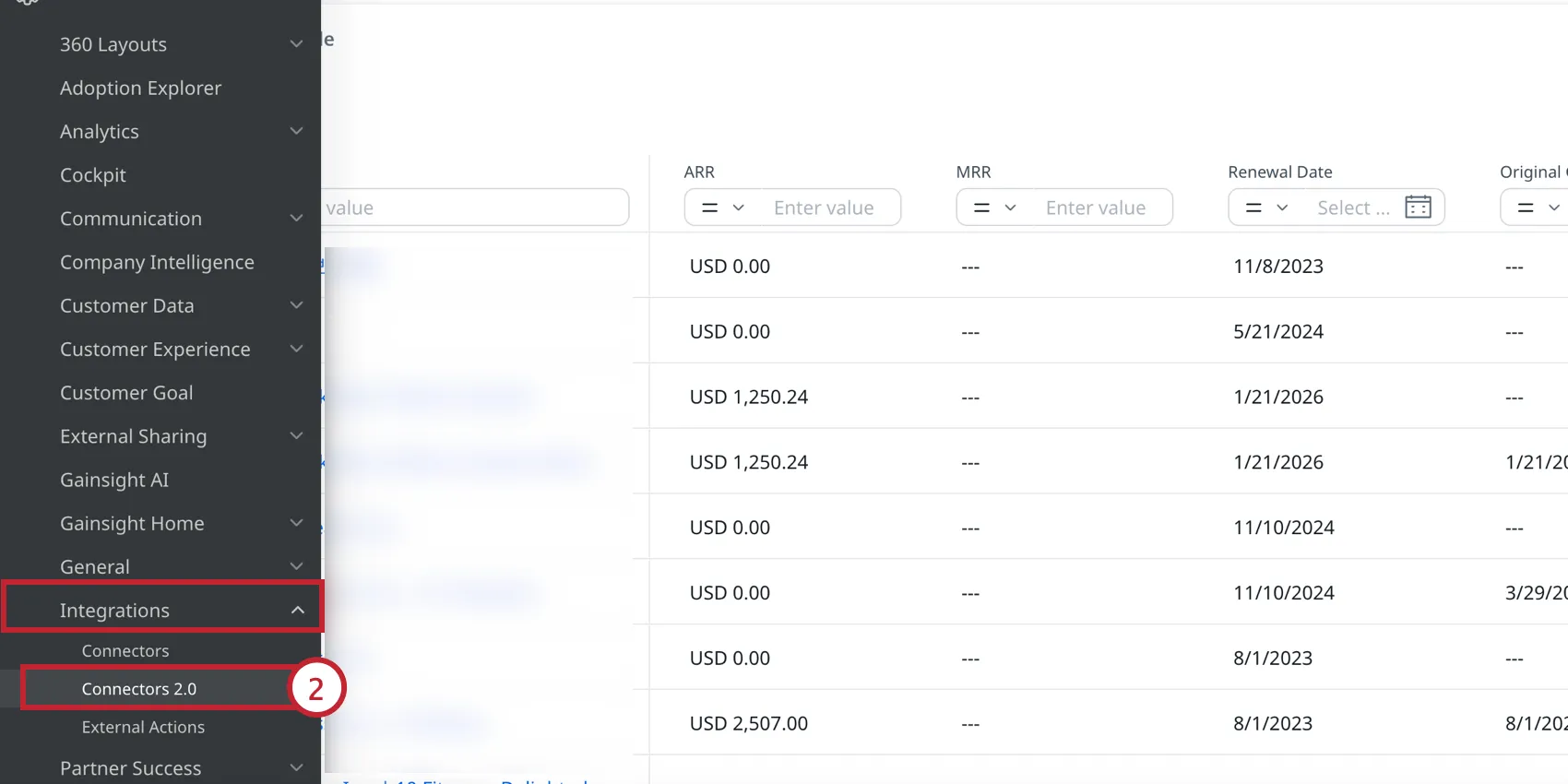Click into the ARR Enter value field
Screen dimensions: 1568x784
(824, 208)
